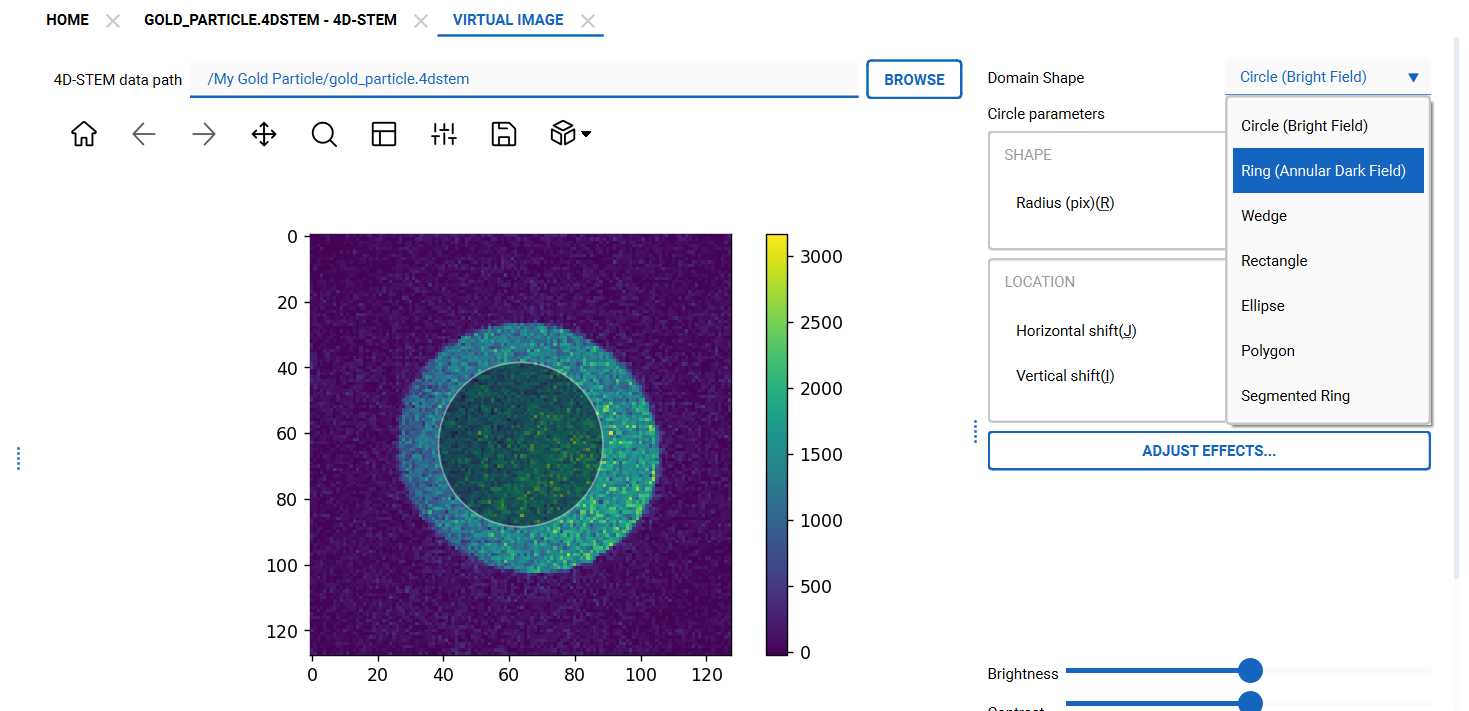Choose the Segmented Ring option
The width and height of the screenshot is (1469, 711).
click(x=1328, y=396)
